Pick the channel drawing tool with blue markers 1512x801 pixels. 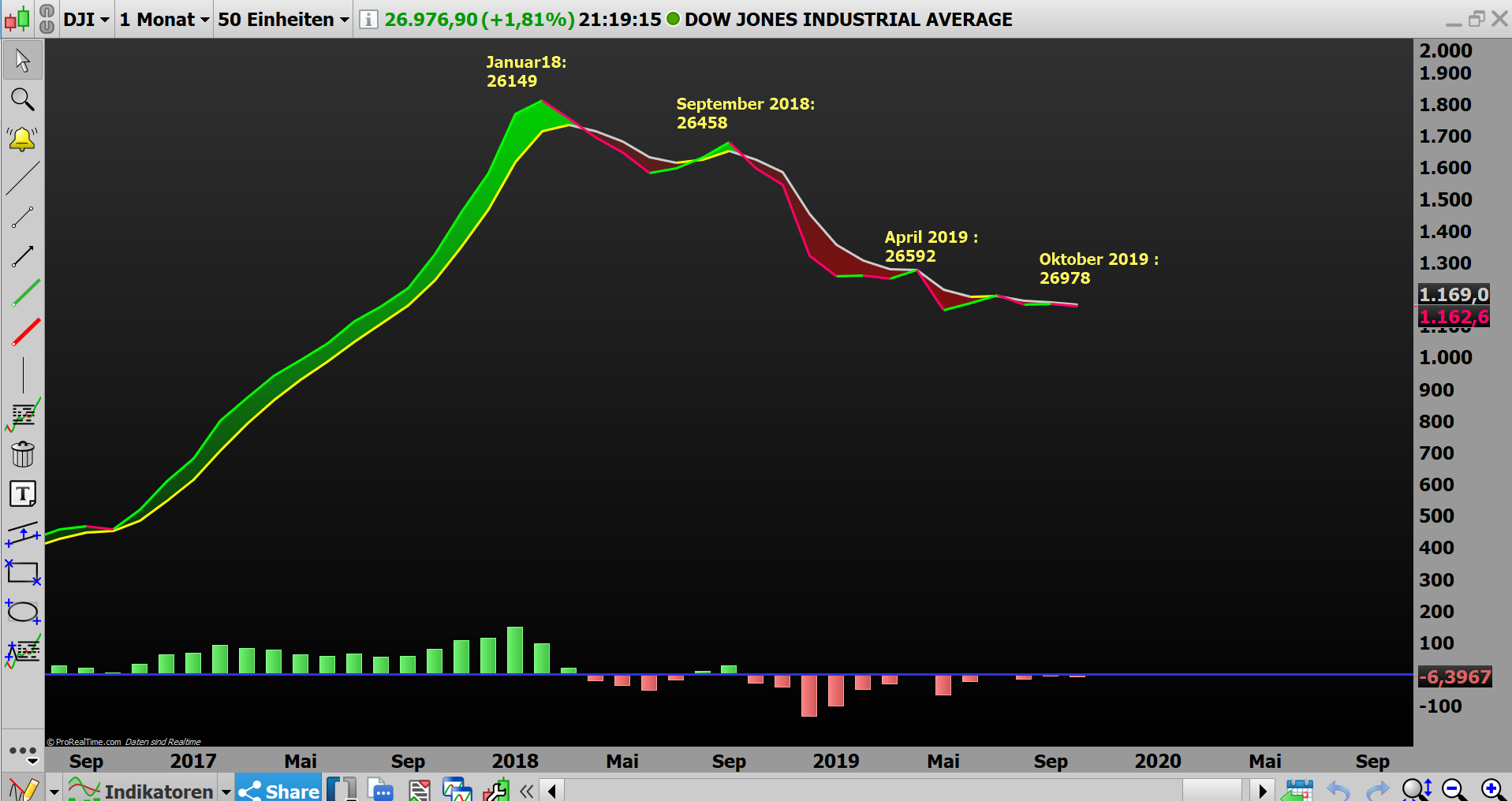23,534
